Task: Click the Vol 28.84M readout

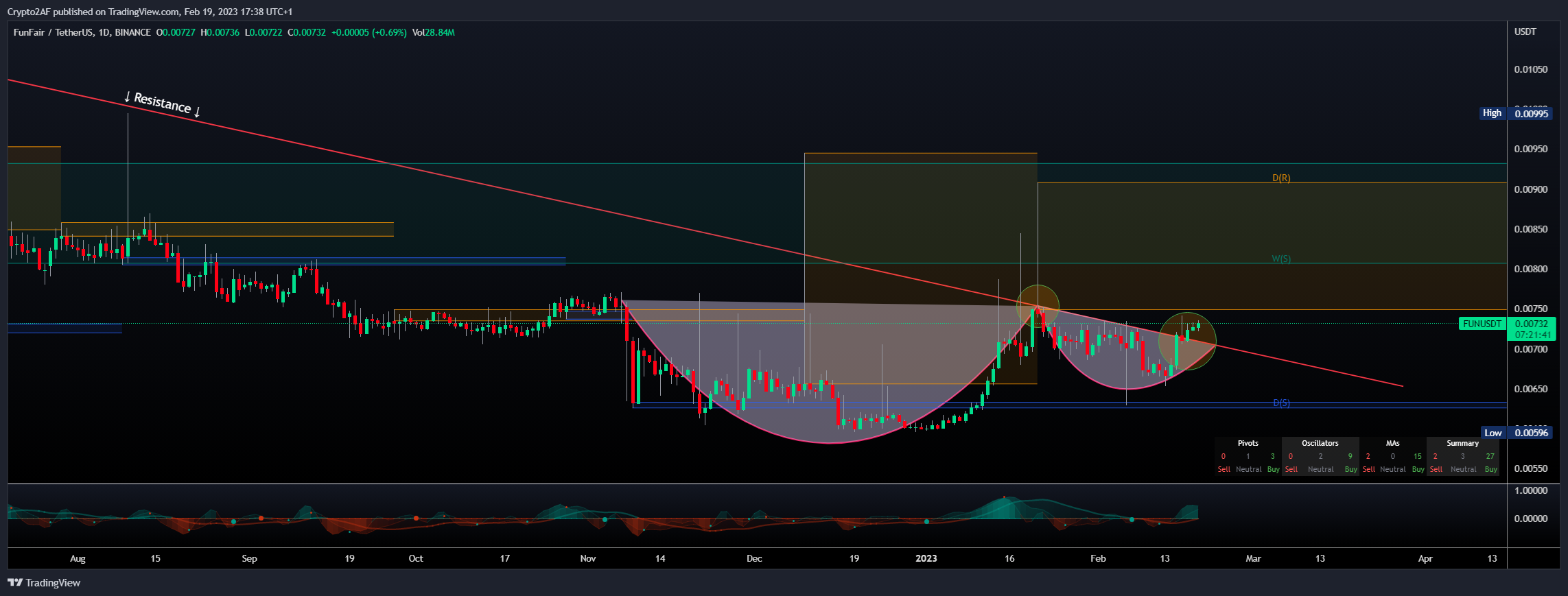Action: click(x=434, y=32)
